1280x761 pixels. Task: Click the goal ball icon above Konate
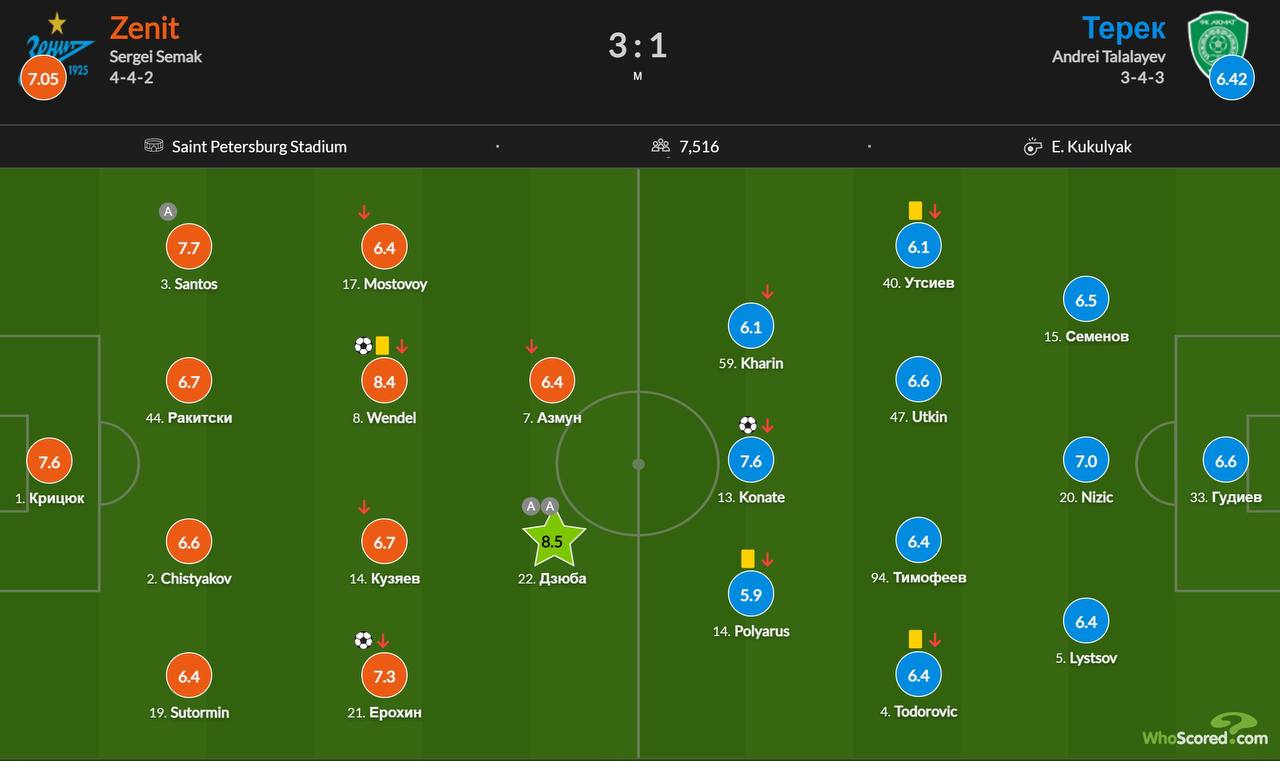pyautogui.click(x=747, y=425)
